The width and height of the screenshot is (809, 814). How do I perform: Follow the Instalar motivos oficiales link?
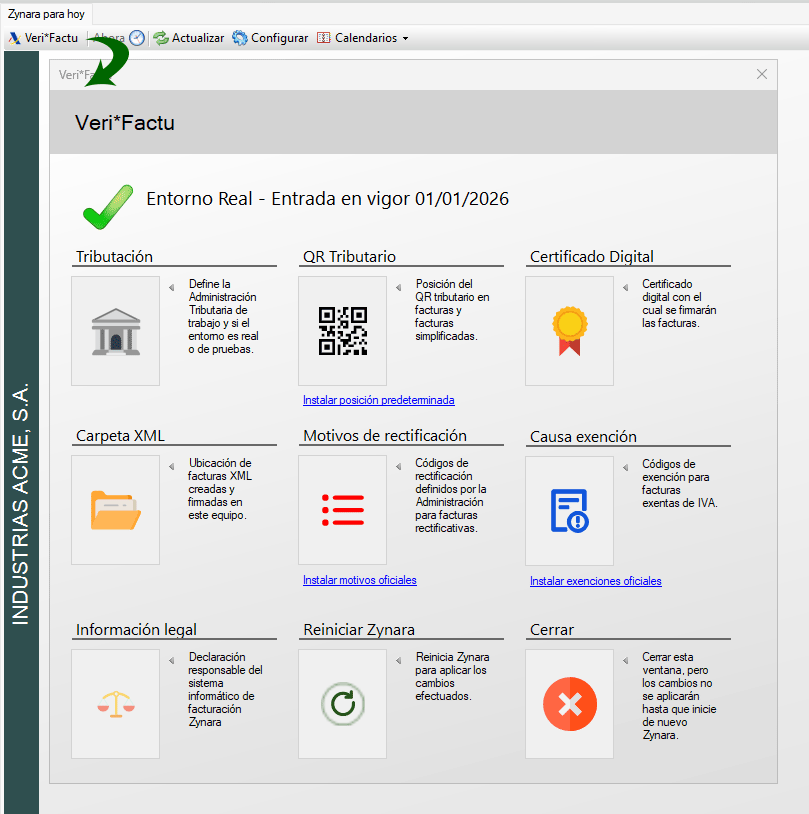tap(359, 580)
